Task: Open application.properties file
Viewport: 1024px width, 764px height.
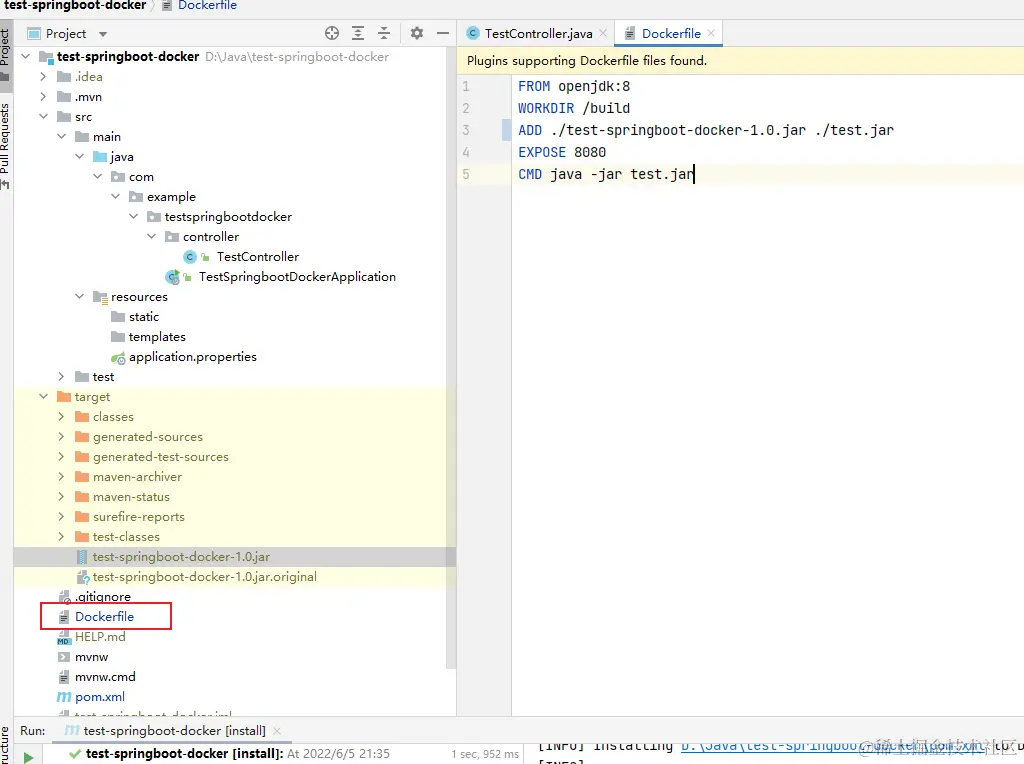Action: [193, 357]
